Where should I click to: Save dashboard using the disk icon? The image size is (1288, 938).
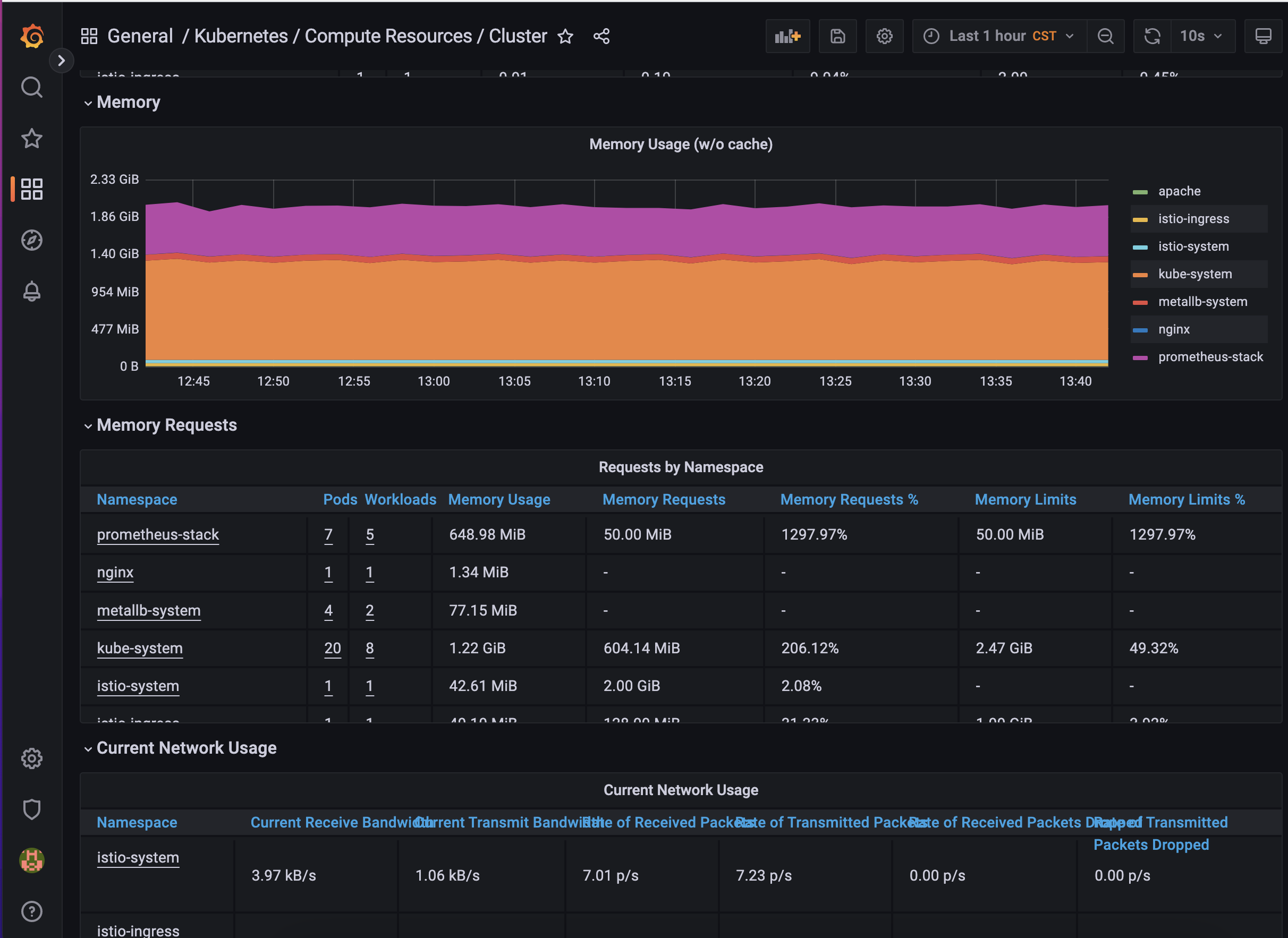click(837, 36)
